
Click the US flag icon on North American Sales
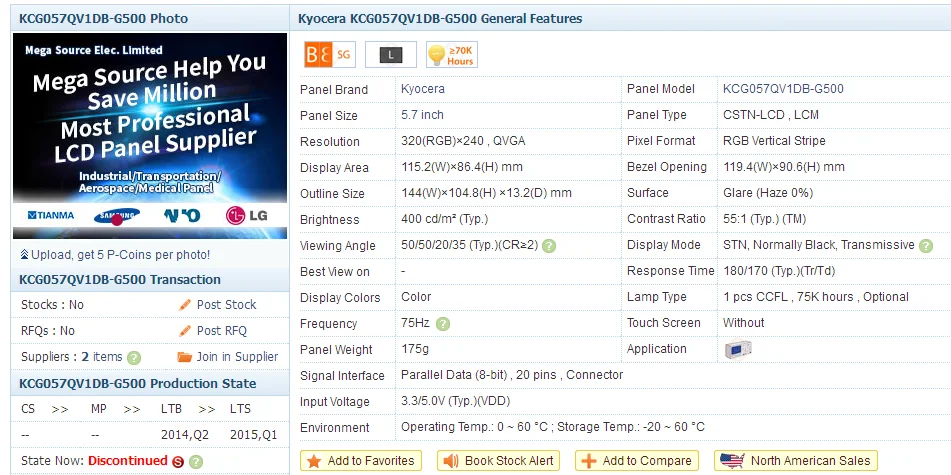732,461
